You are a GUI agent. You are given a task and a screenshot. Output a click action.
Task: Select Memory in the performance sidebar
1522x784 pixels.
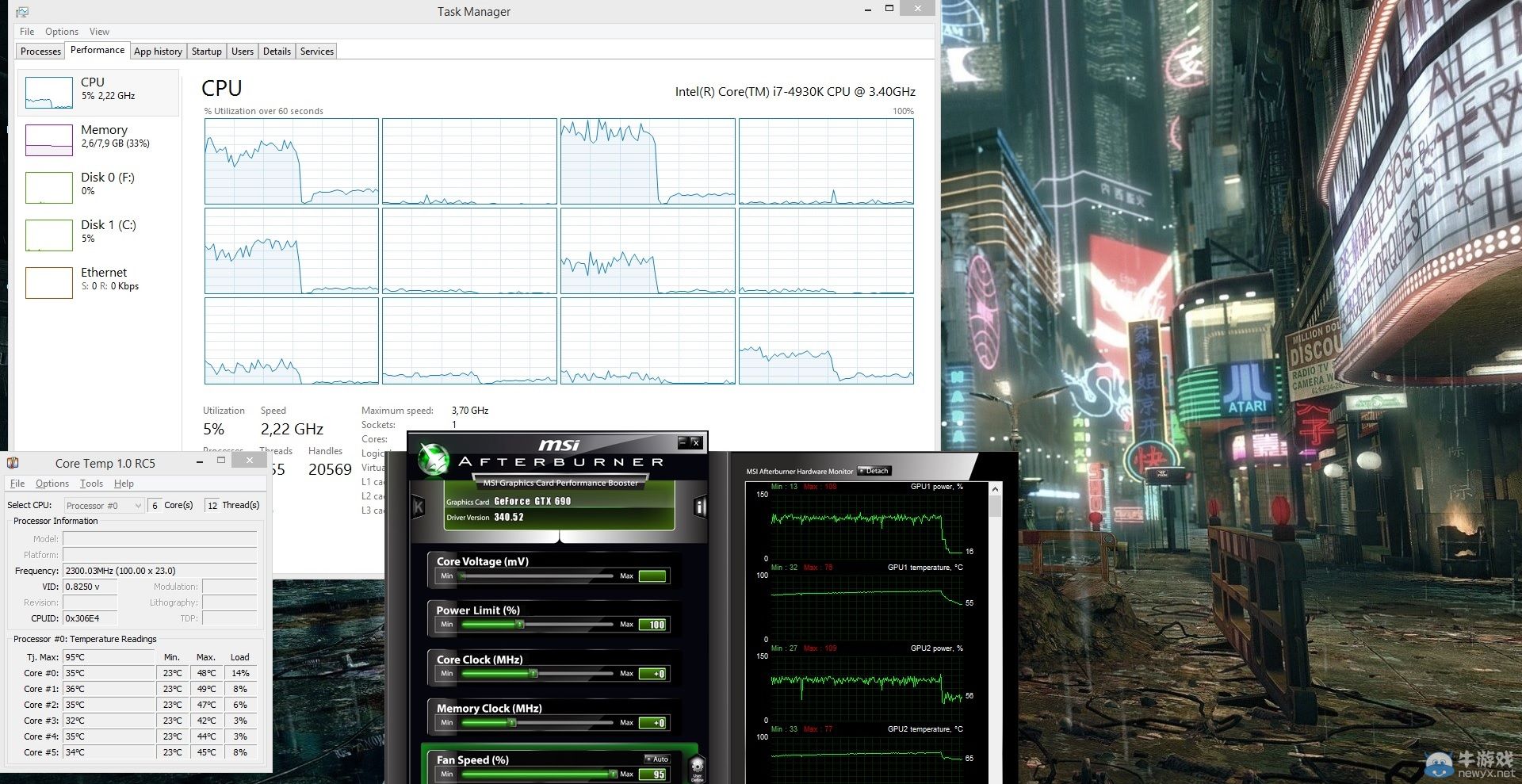point(98,140)
